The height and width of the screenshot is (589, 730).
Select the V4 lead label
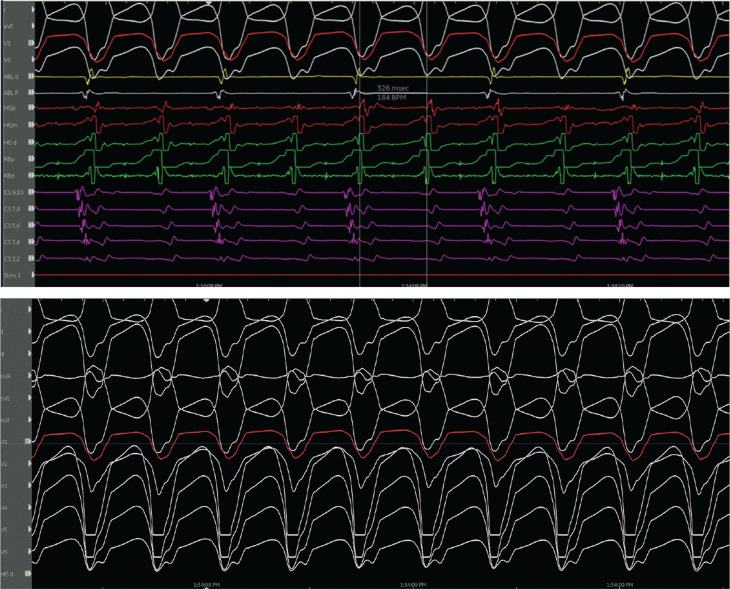point(4,508)
